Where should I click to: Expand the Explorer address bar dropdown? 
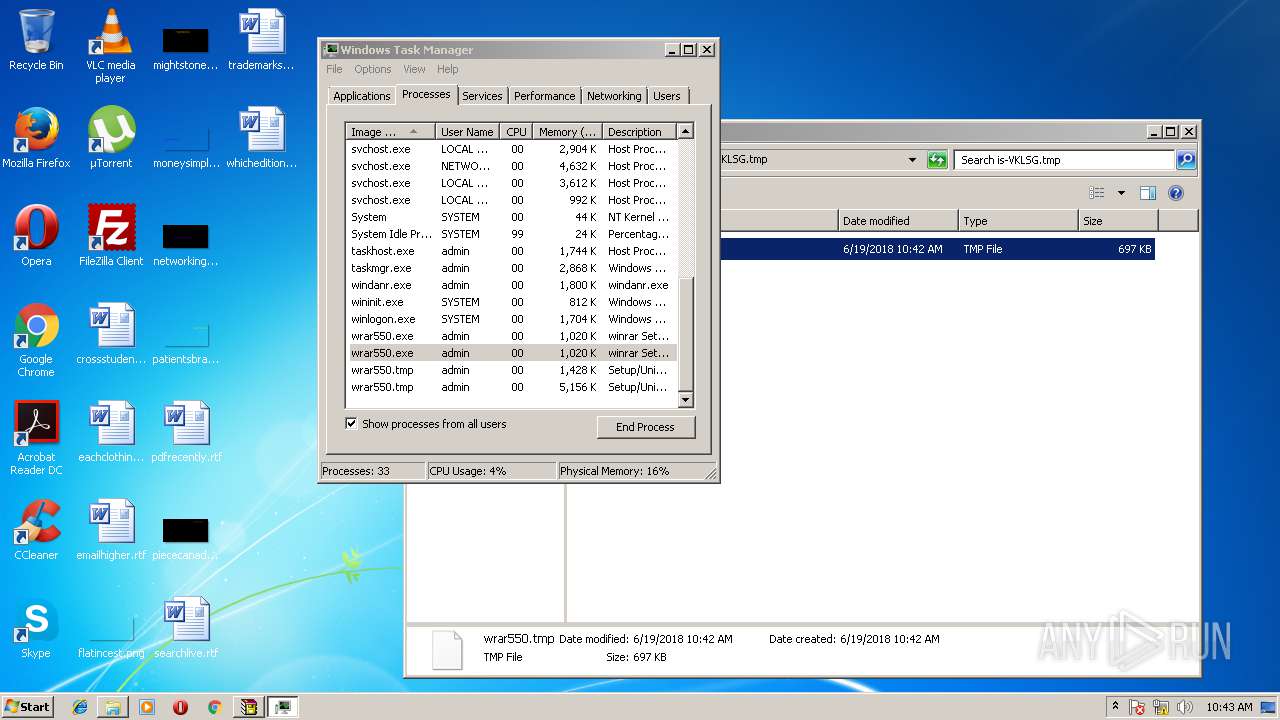click(x=912, y=160)
